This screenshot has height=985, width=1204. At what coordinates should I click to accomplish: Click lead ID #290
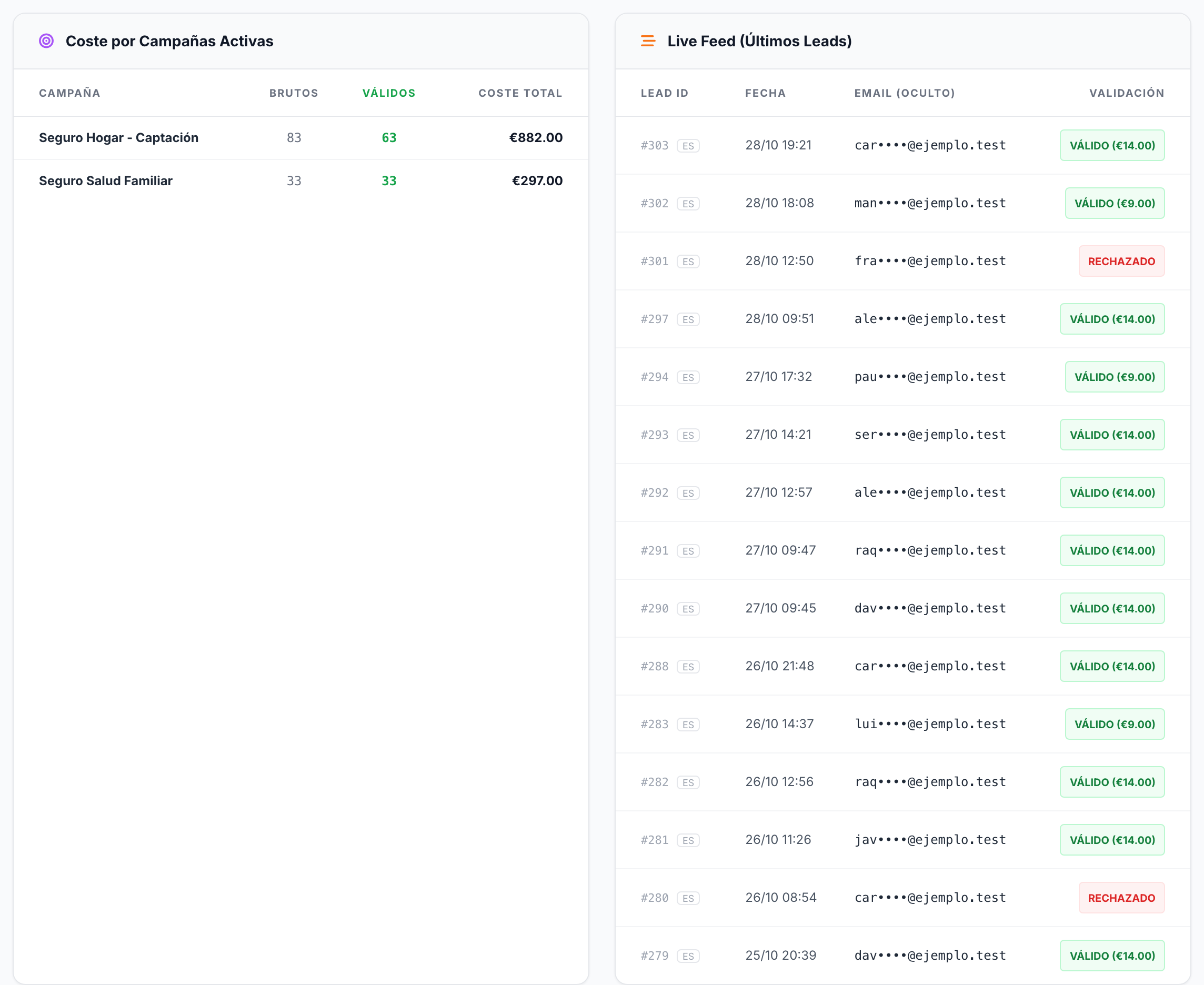(655, 608)
